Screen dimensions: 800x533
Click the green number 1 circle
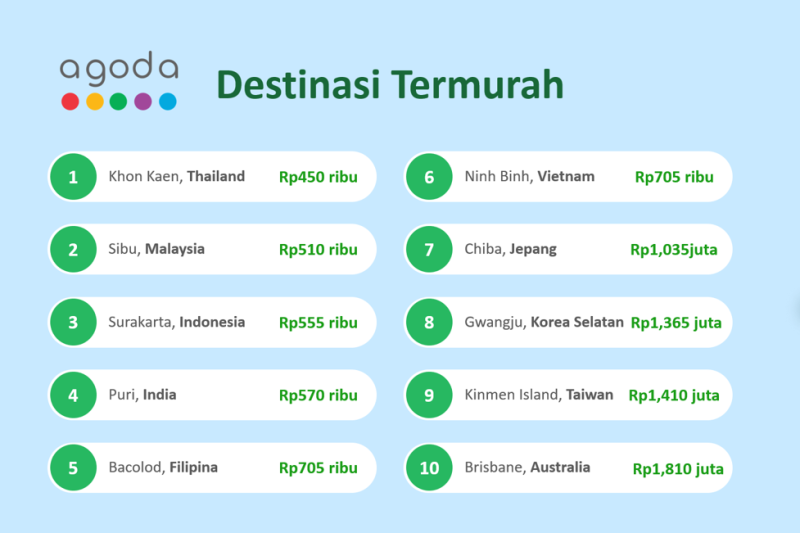(73, 177)
